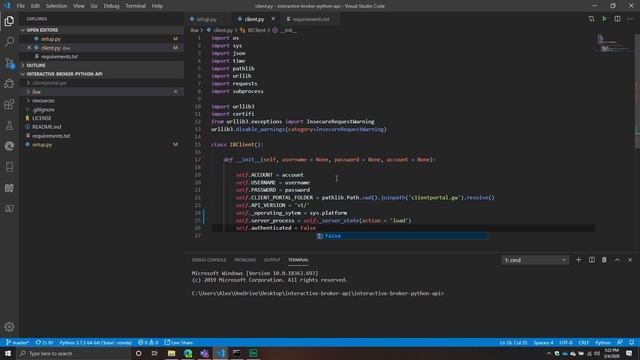
Task: Click the master branch status bar item
Action: (x=17, y=342)
